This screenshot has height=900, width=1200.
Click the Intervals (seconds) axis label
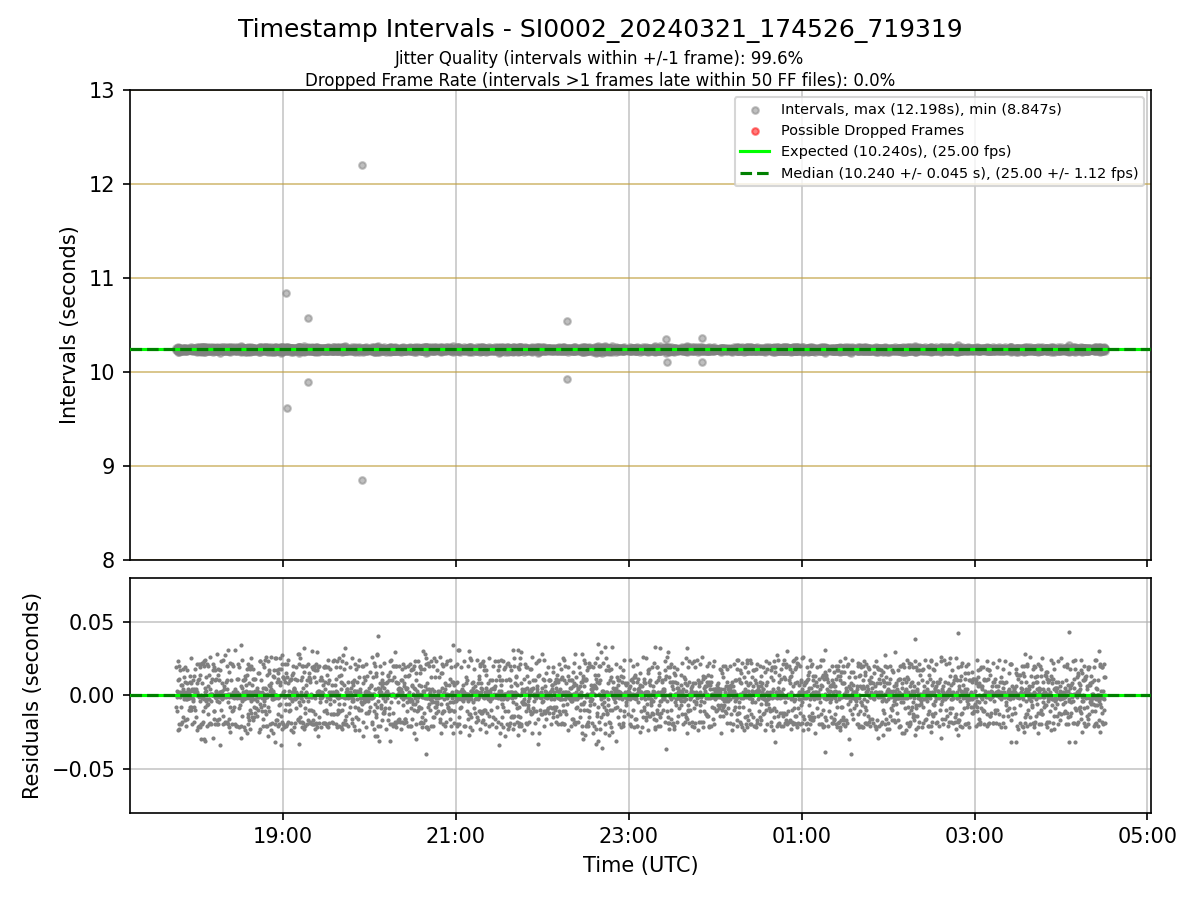point(69,325)
